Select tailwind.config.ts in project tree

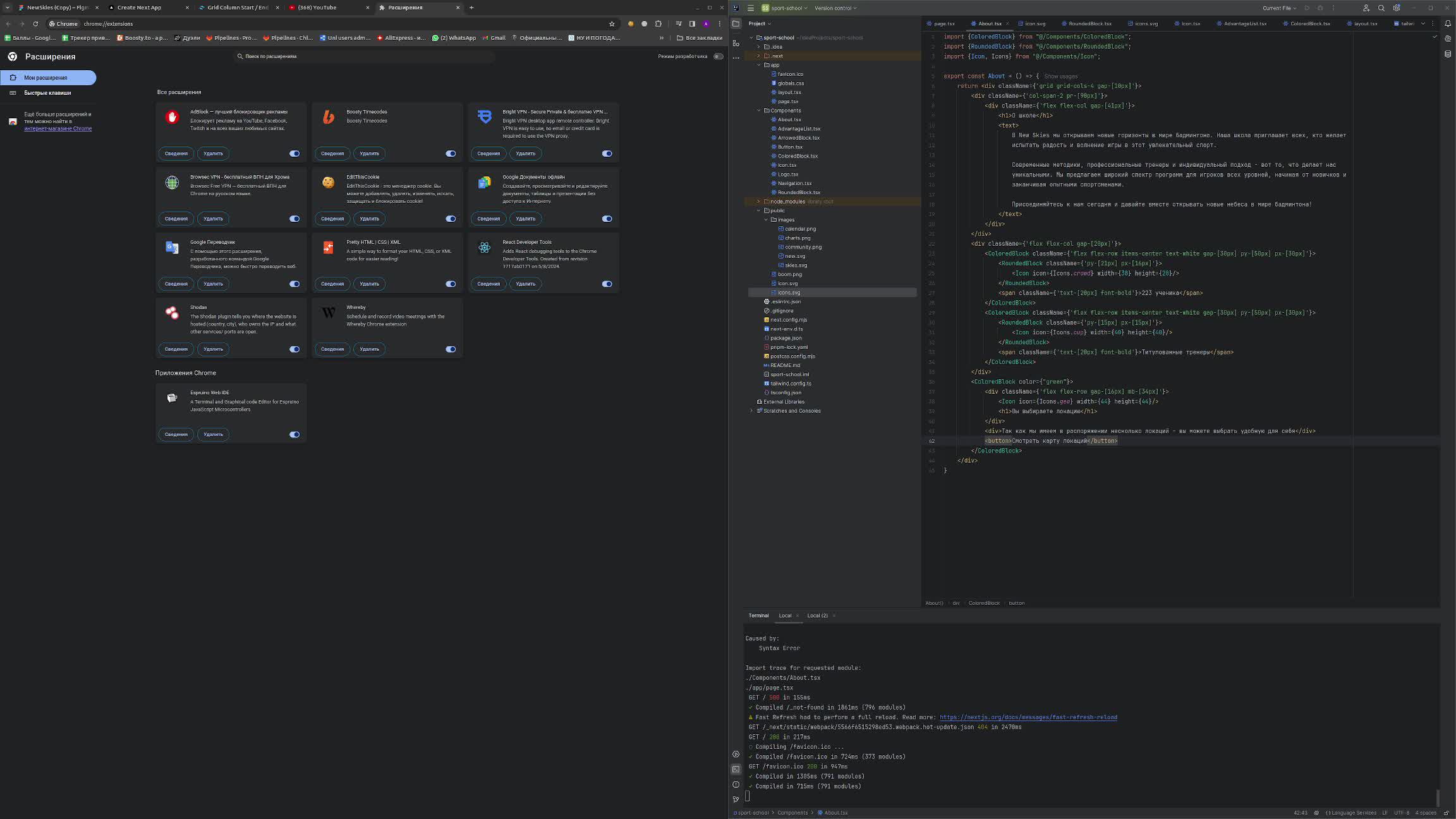tap(791, 384)
